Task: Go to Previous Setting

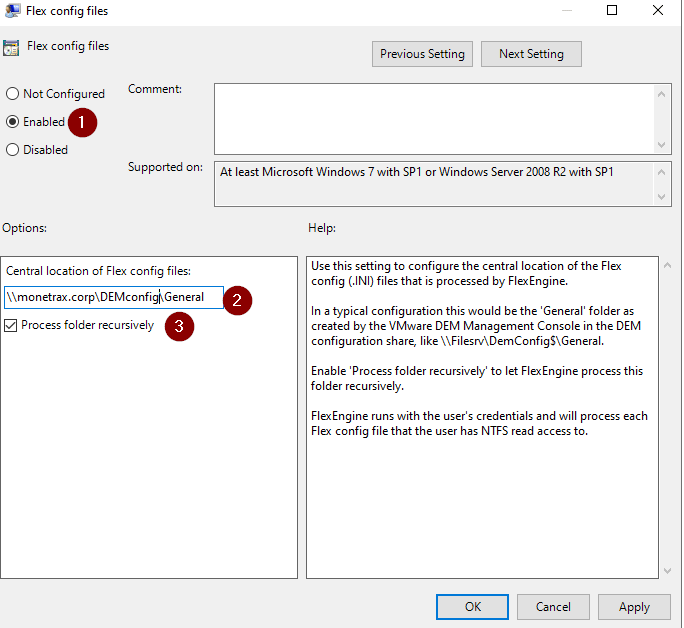Action: click(422, 54)
